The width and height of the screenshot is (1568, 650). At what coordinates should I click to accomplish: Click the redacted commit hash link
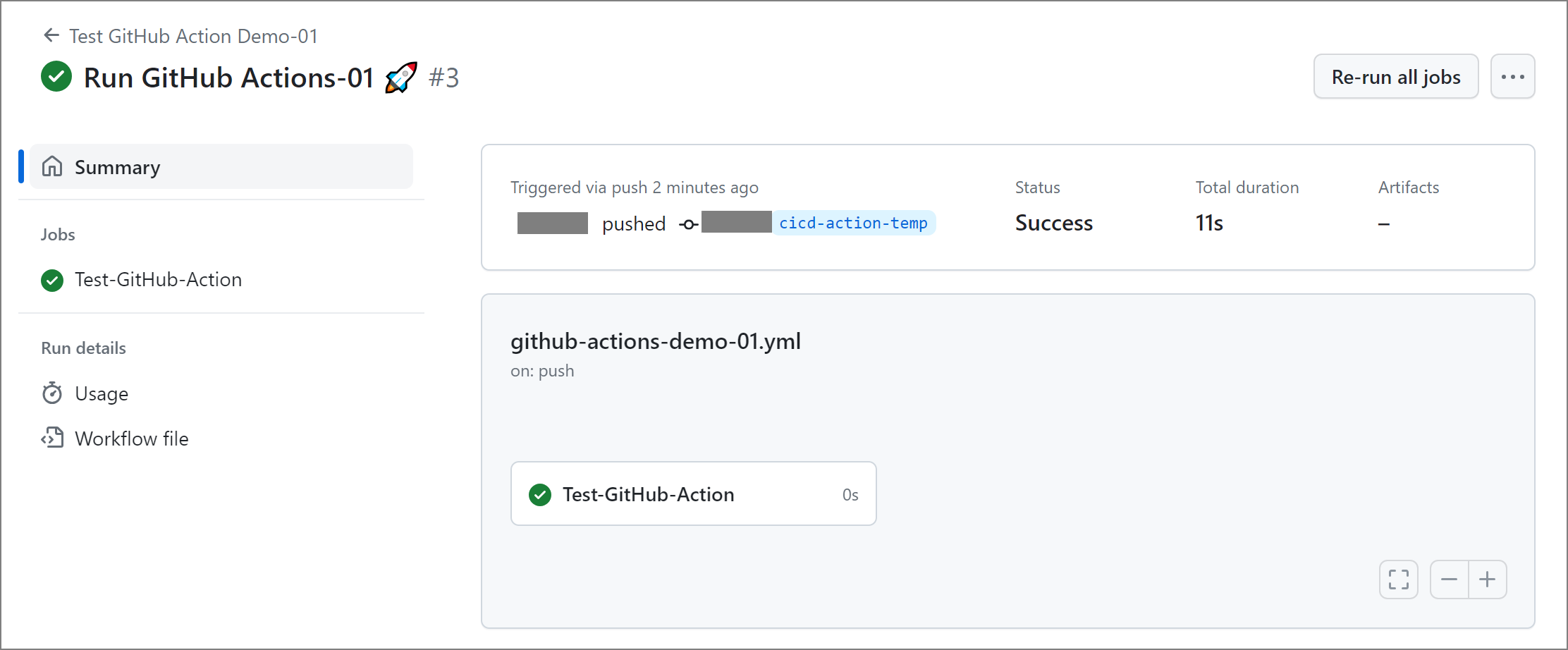(x=737, y=221)
